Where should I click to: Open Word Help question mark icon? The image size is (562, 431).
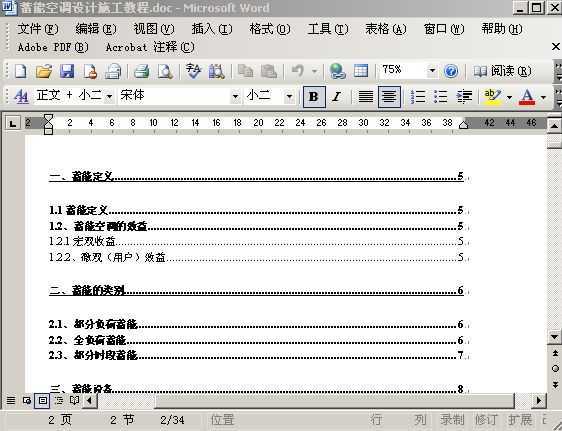[x=451, y=71]
